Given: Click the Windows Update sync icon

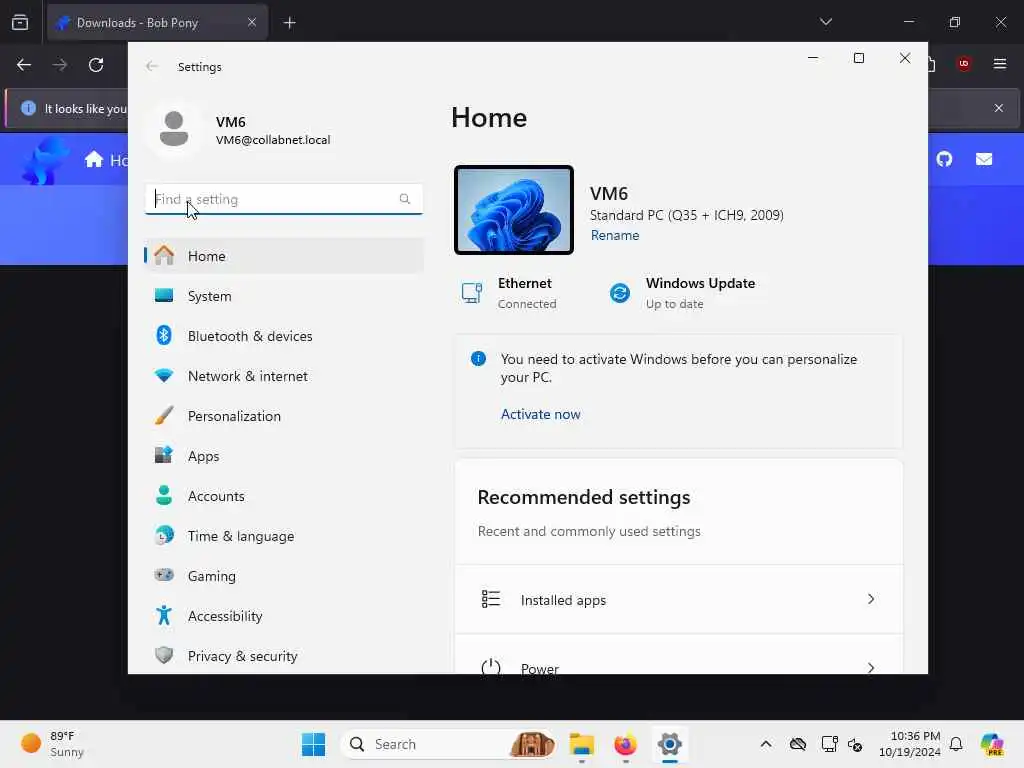Looking at the screenshot, I should [x=620, y=293].
